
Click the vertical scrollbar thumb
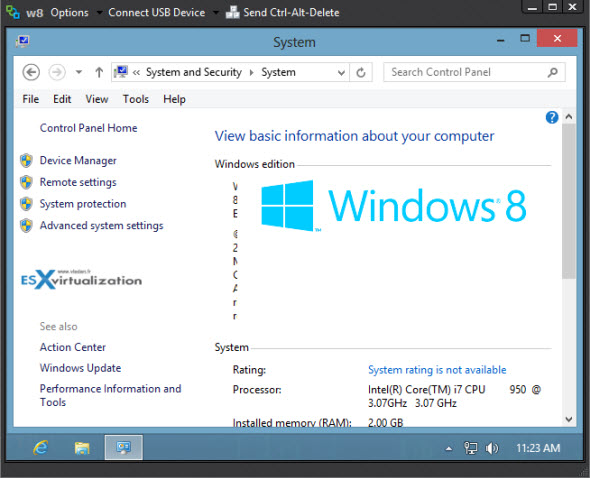pyautogui.click(x=569, y=201)
